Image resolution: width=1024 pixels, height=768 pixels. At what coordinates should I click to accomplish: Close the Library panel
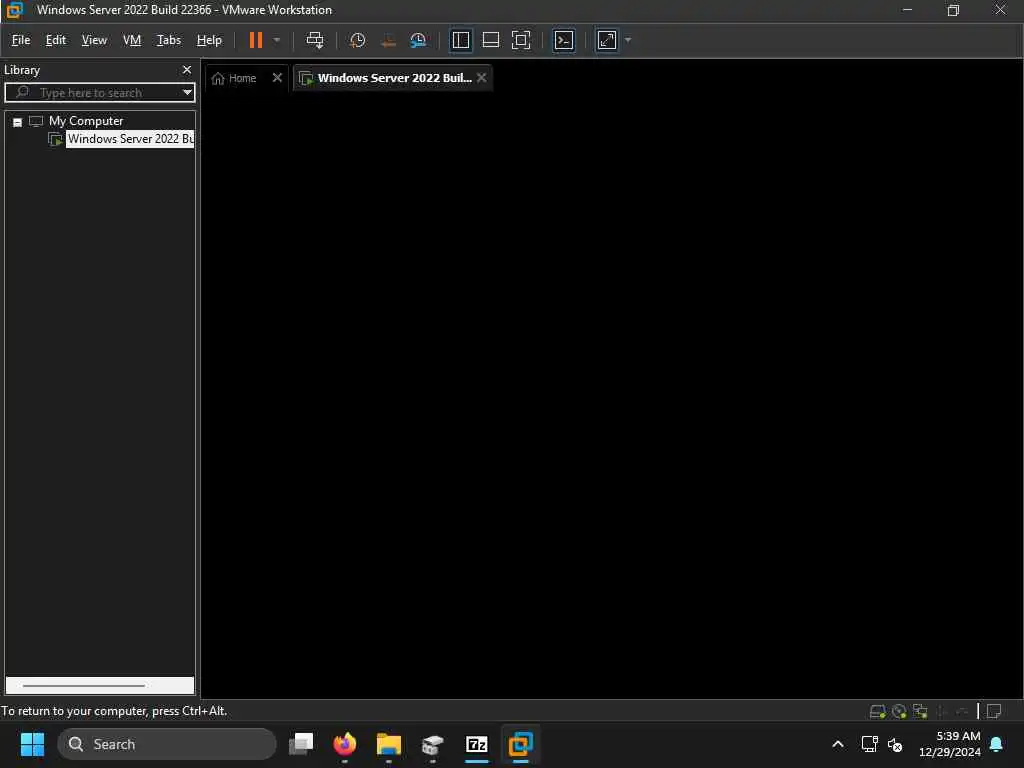tap(187, 69)
